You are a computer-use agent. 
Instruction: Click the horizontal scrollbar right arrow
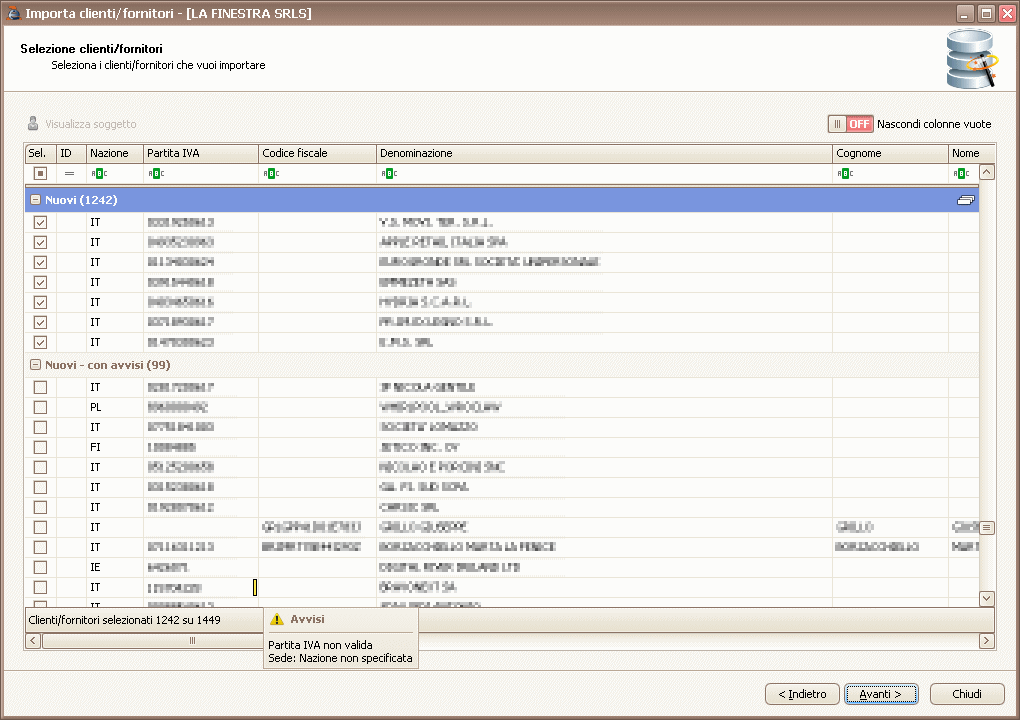coord(987,640)
